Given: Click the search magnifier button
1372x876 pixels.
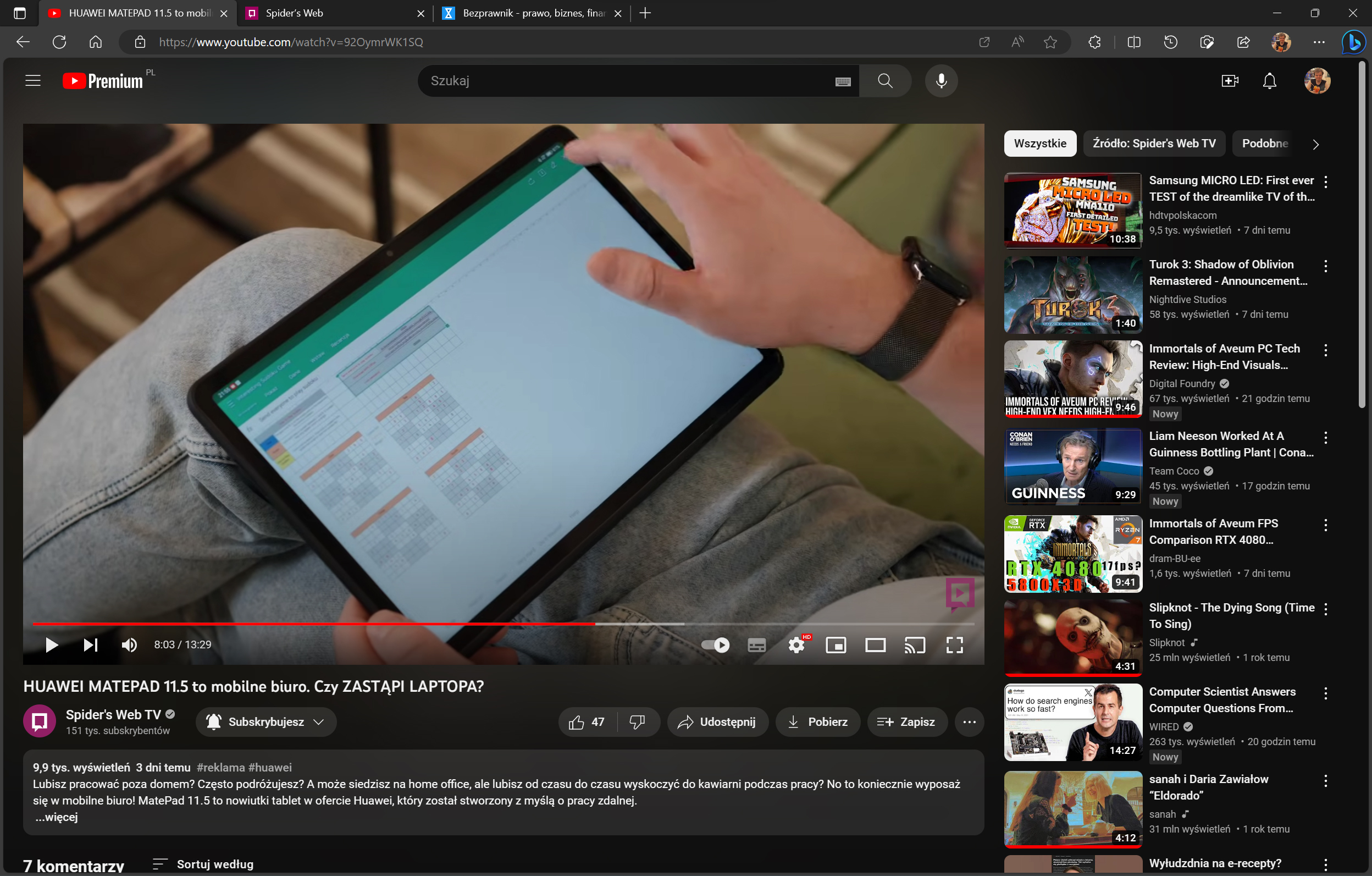Looking at the screenshot, I should 885,81.
